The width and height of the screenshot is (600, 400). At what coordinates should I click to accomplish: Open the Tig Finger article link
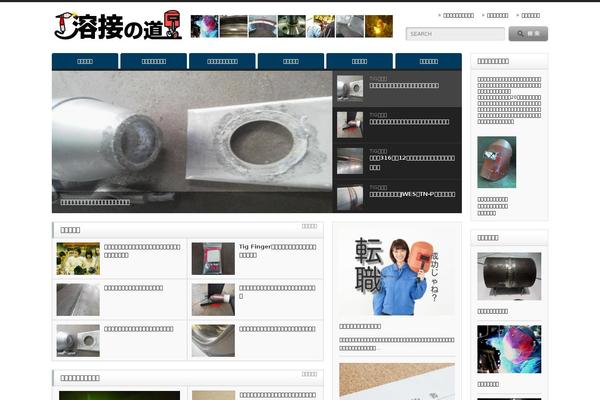[277, 251]
